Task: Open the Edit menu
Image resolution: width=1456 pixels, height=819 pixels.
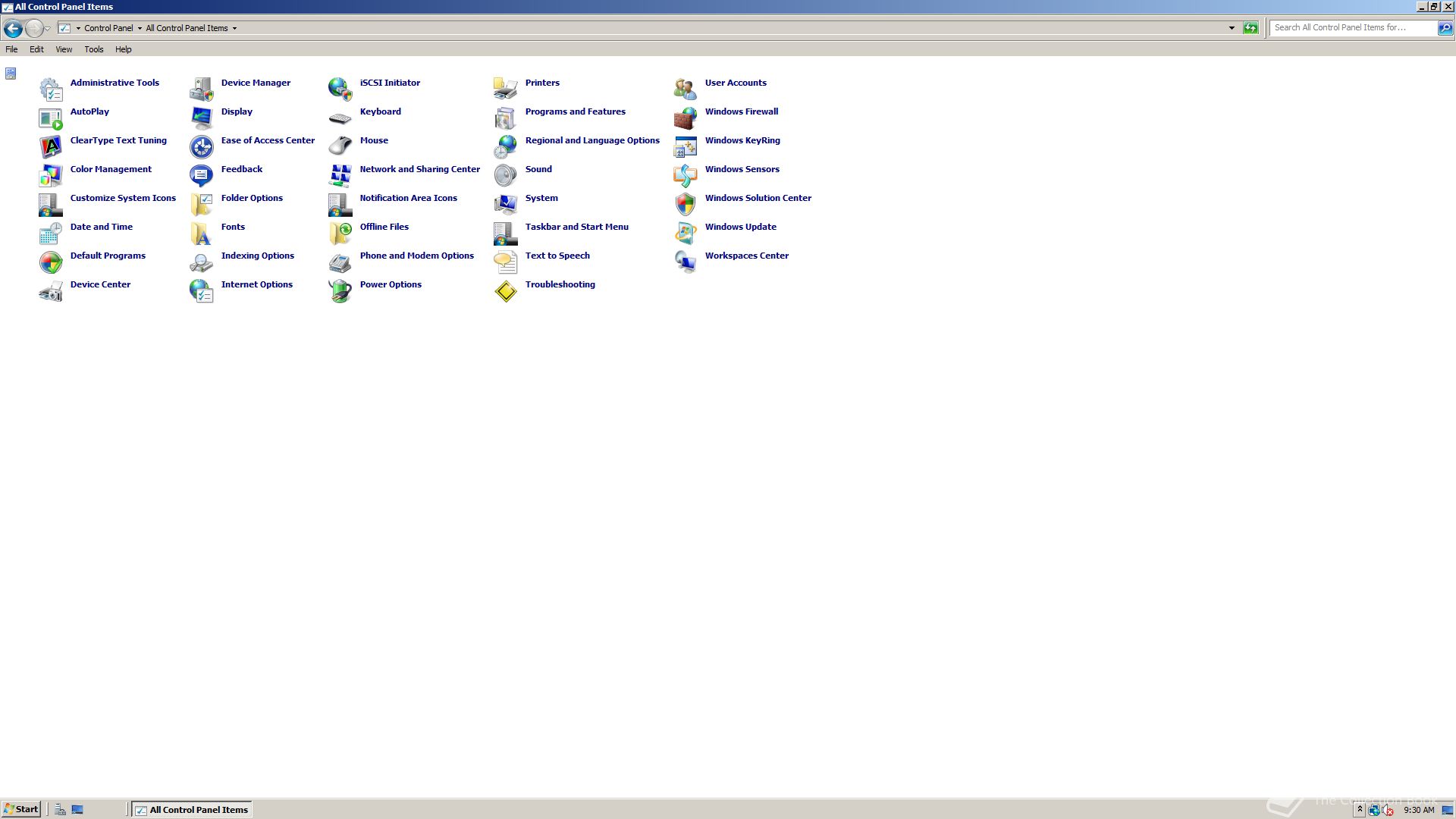Action: coord(36,49)
